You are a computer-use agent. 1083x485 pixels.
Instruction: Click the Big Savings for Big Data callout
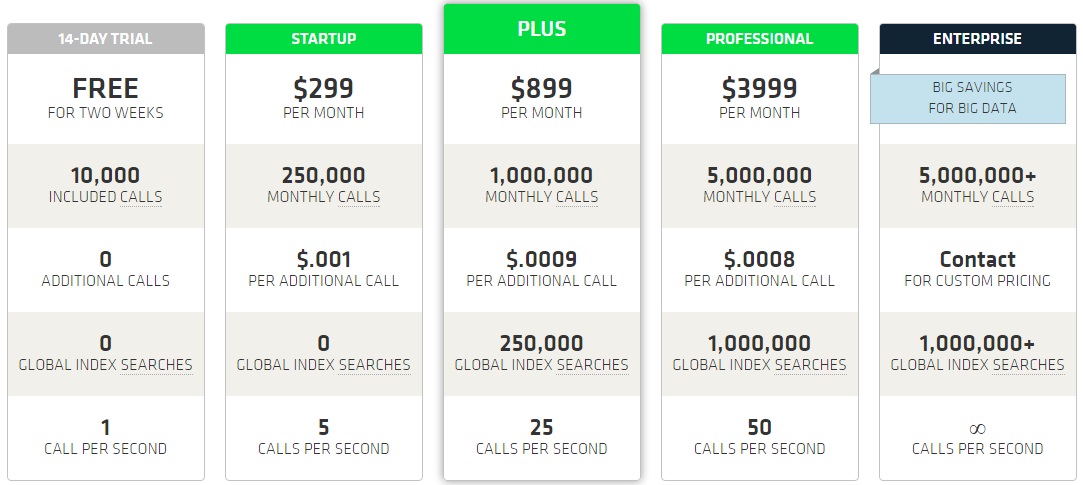[x=968, y=98]
